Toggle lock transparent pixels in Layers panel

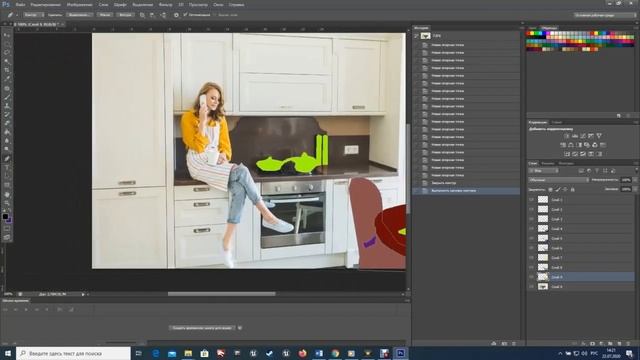coord(550,189)
